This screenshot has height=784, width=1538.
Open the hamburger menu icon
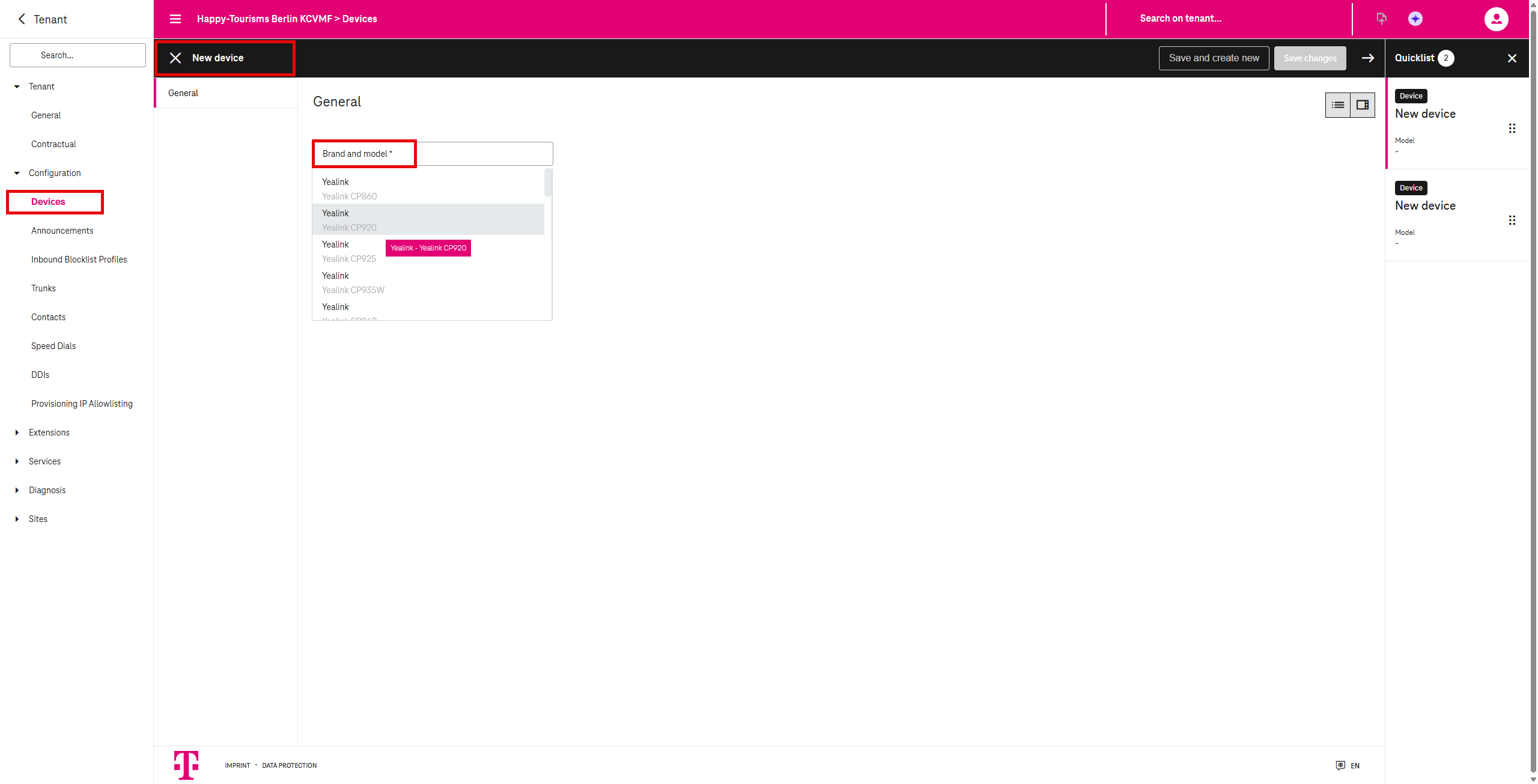[x=175, y=19]
